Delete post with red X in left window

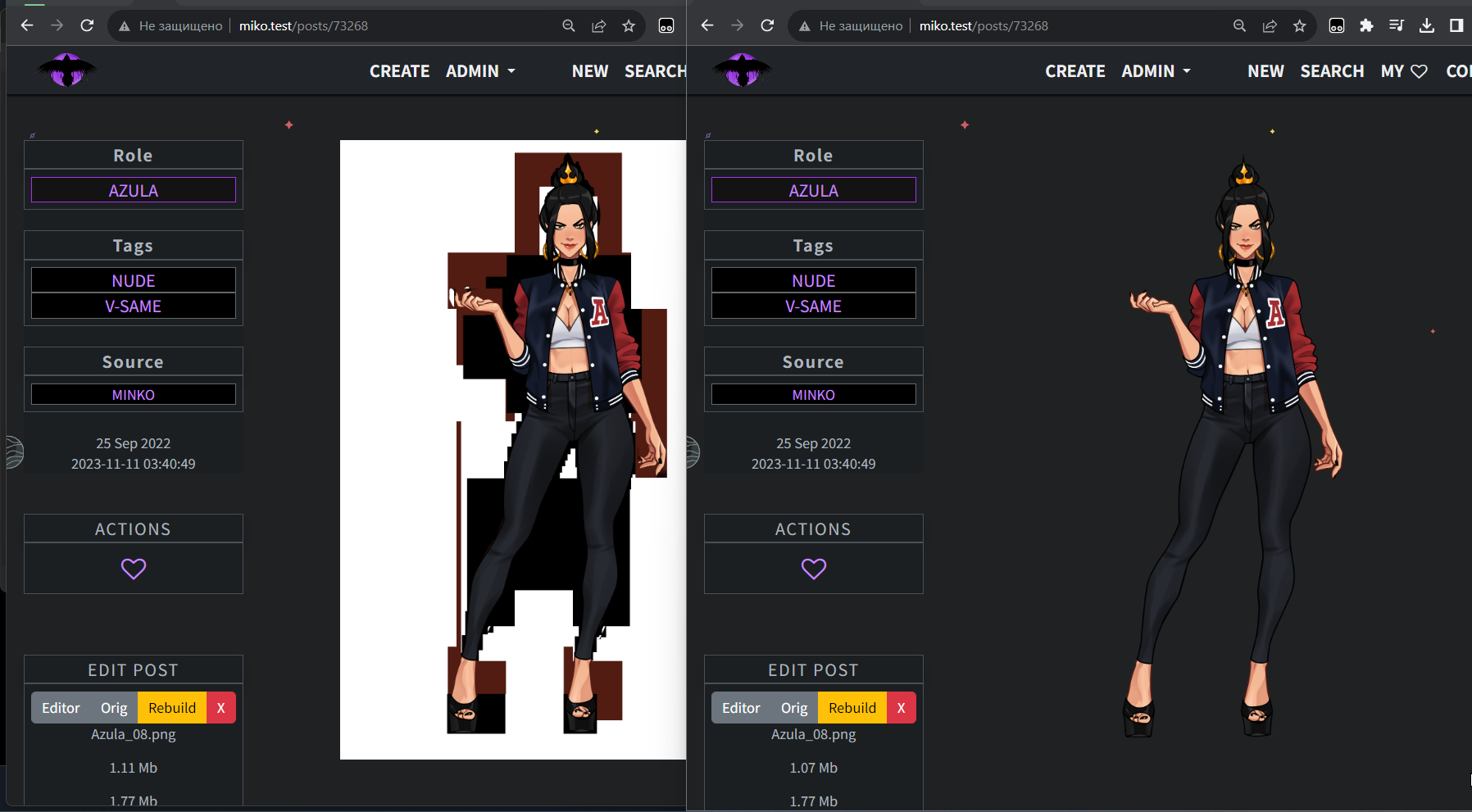[x=220, y=708]
